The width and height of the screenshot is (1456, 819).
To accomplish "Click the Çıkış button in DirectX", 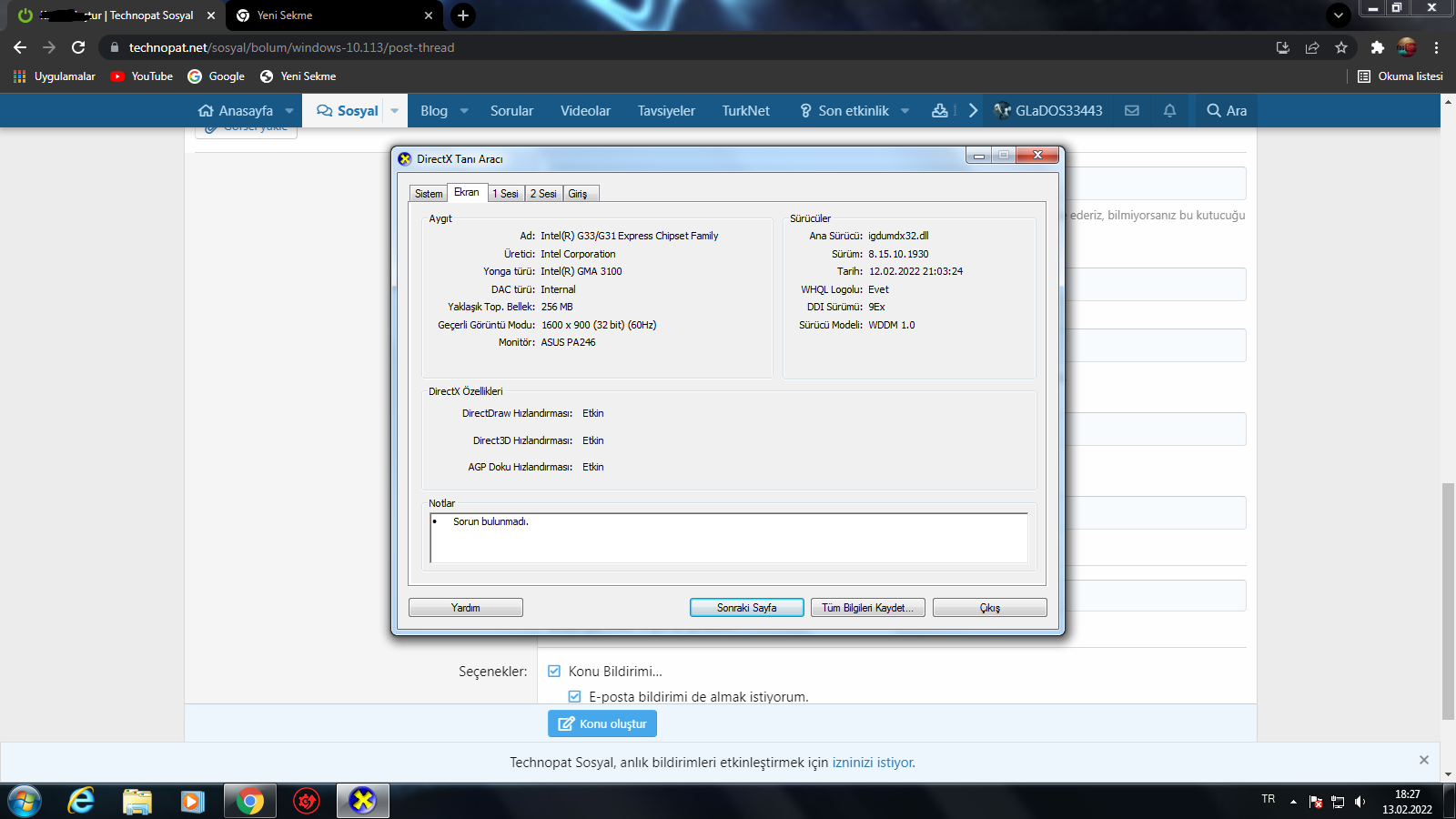I will click(990, 608).
